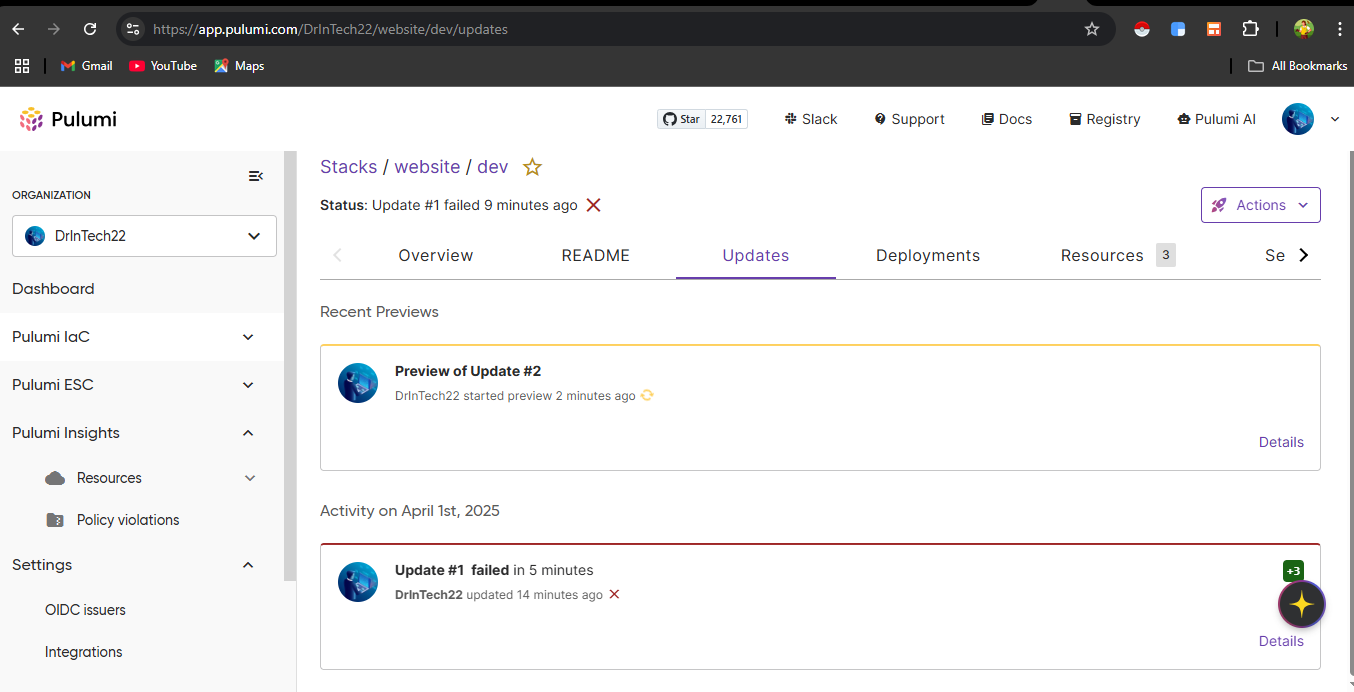Go to Dashboard in the sidebar
1354x692 pixels.
53,289
